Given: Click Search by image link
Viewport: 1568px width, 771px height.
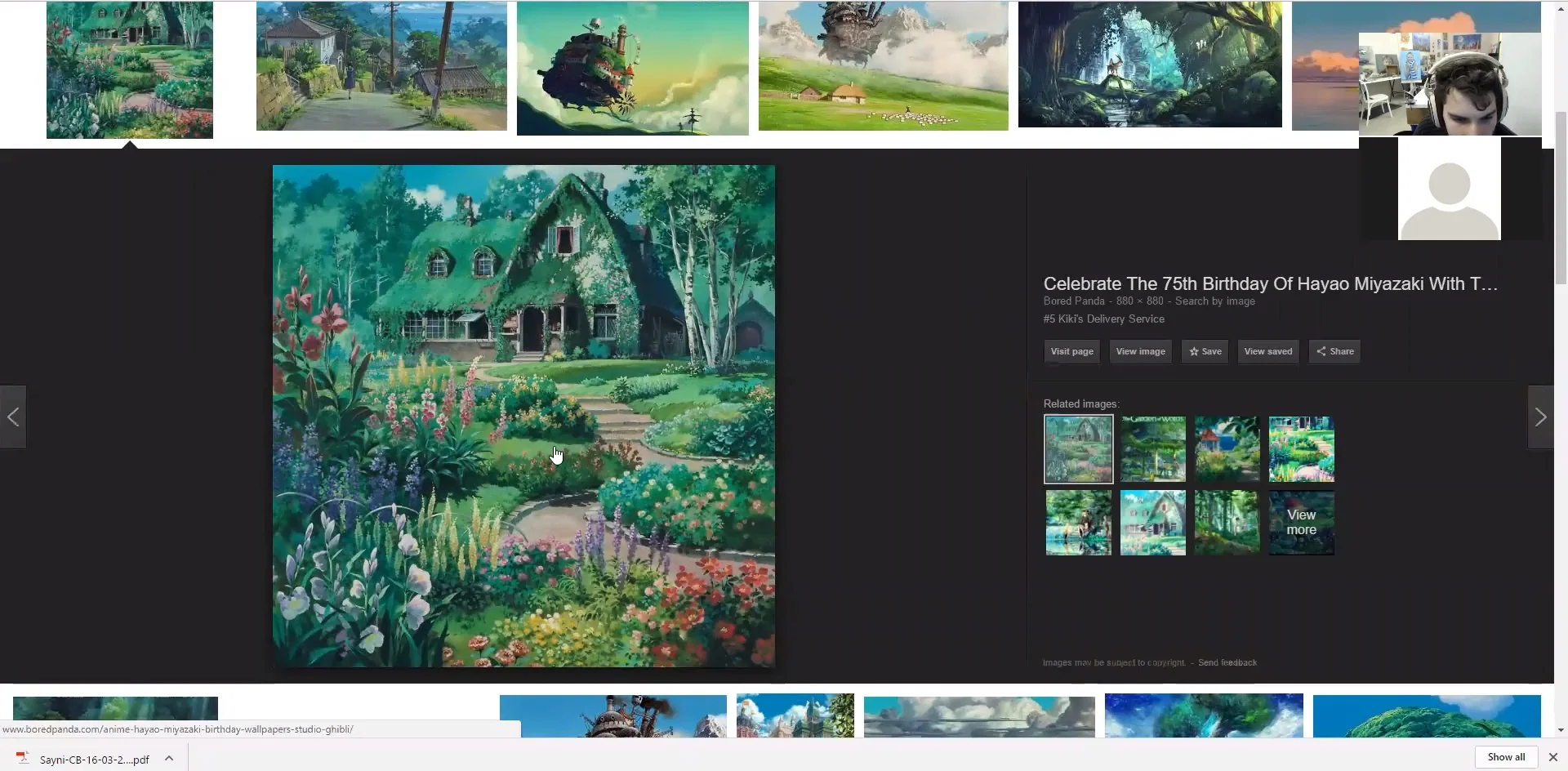Looking at the screenshot, I should click(x=1214, y=301).
